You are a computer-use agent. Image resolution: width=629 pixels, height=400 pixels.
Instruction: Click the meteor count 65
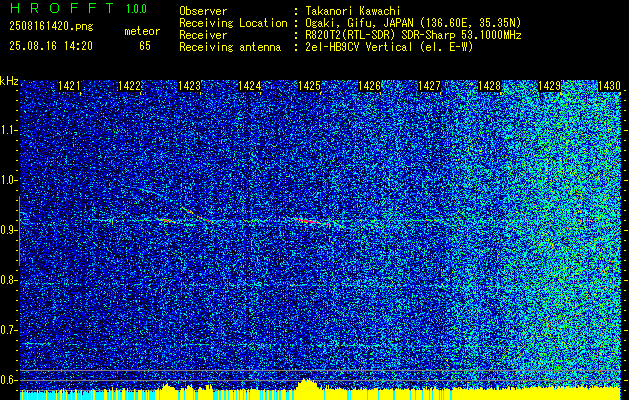click(145, 46)
